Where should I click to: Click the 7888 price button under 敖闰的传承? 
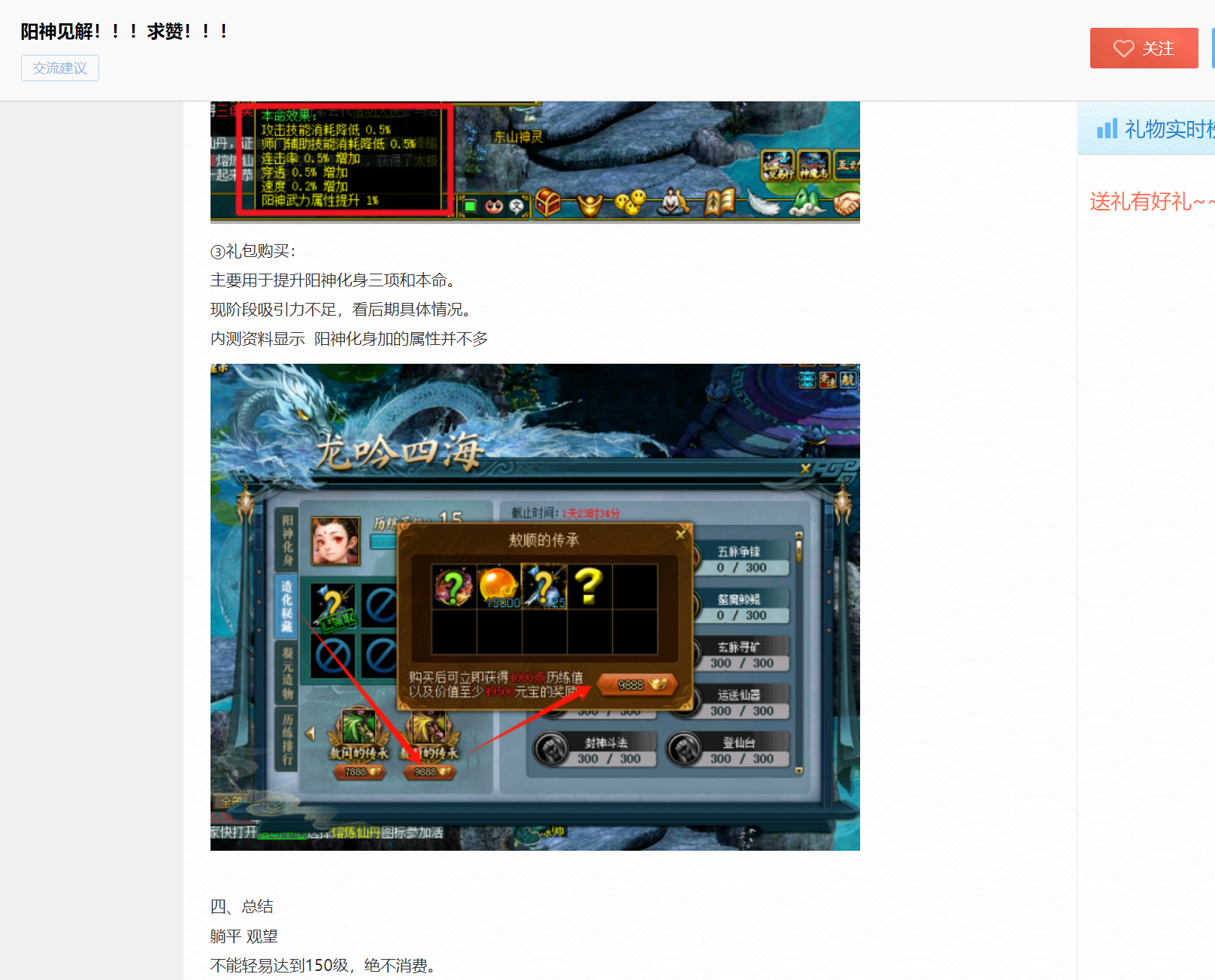pyautogui.click(x=360, y=772)
